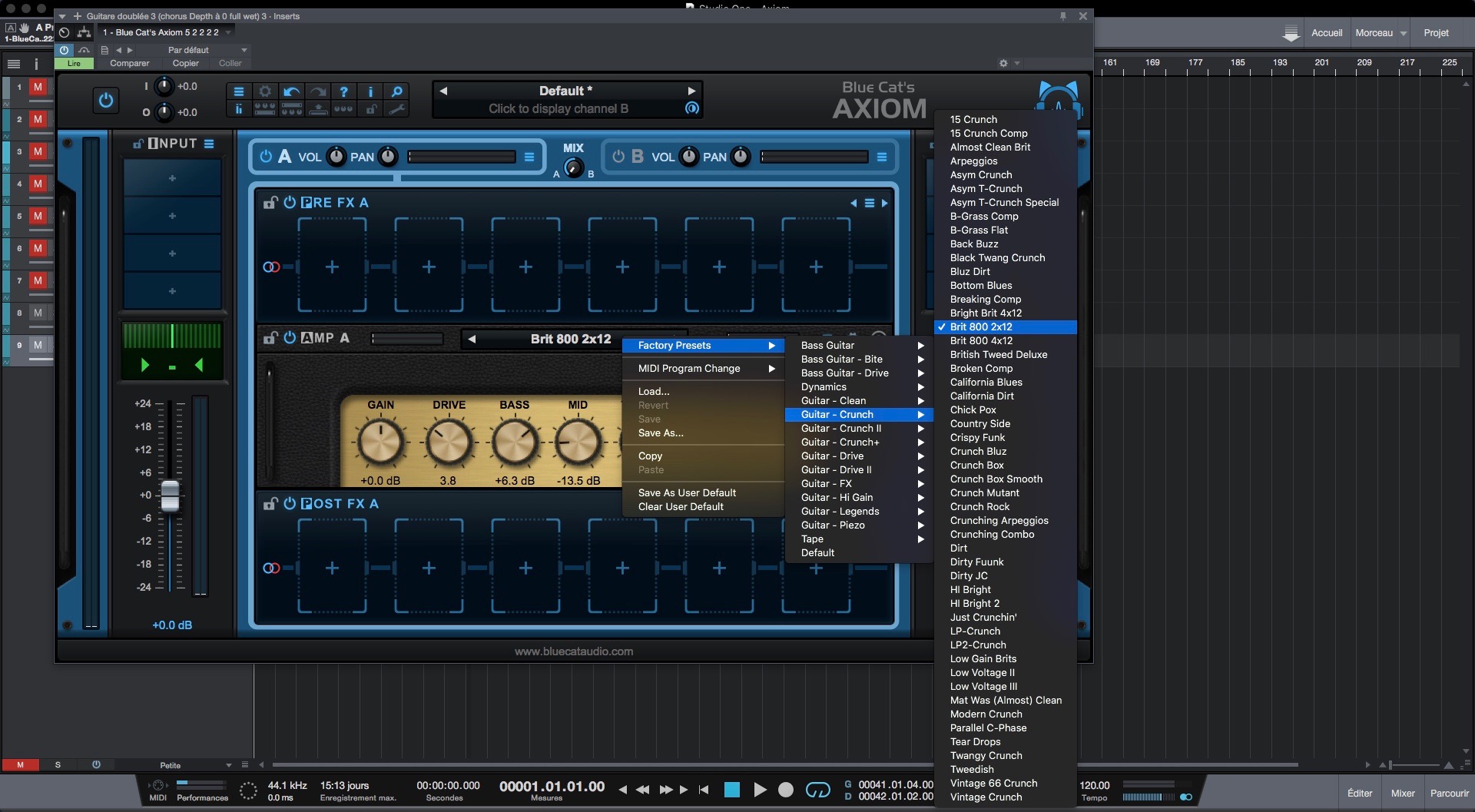1475x812 pixels.
Task: Click the undo arrow in Axiom toolbar
Action: click(x=291, y=91)
